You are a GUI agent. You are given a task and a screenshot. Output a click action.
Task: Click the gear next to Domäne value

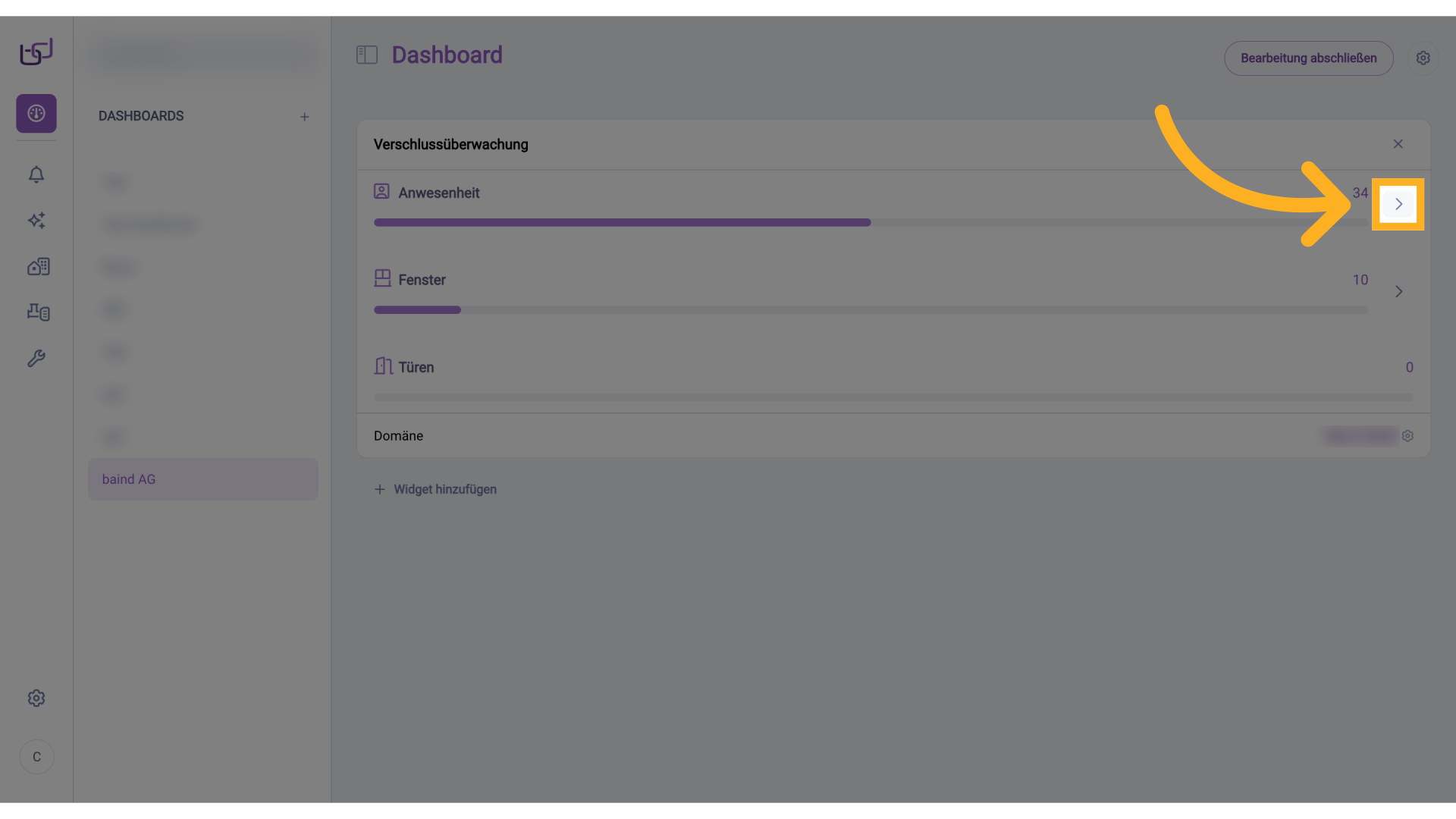click(x=1408, y=436)
